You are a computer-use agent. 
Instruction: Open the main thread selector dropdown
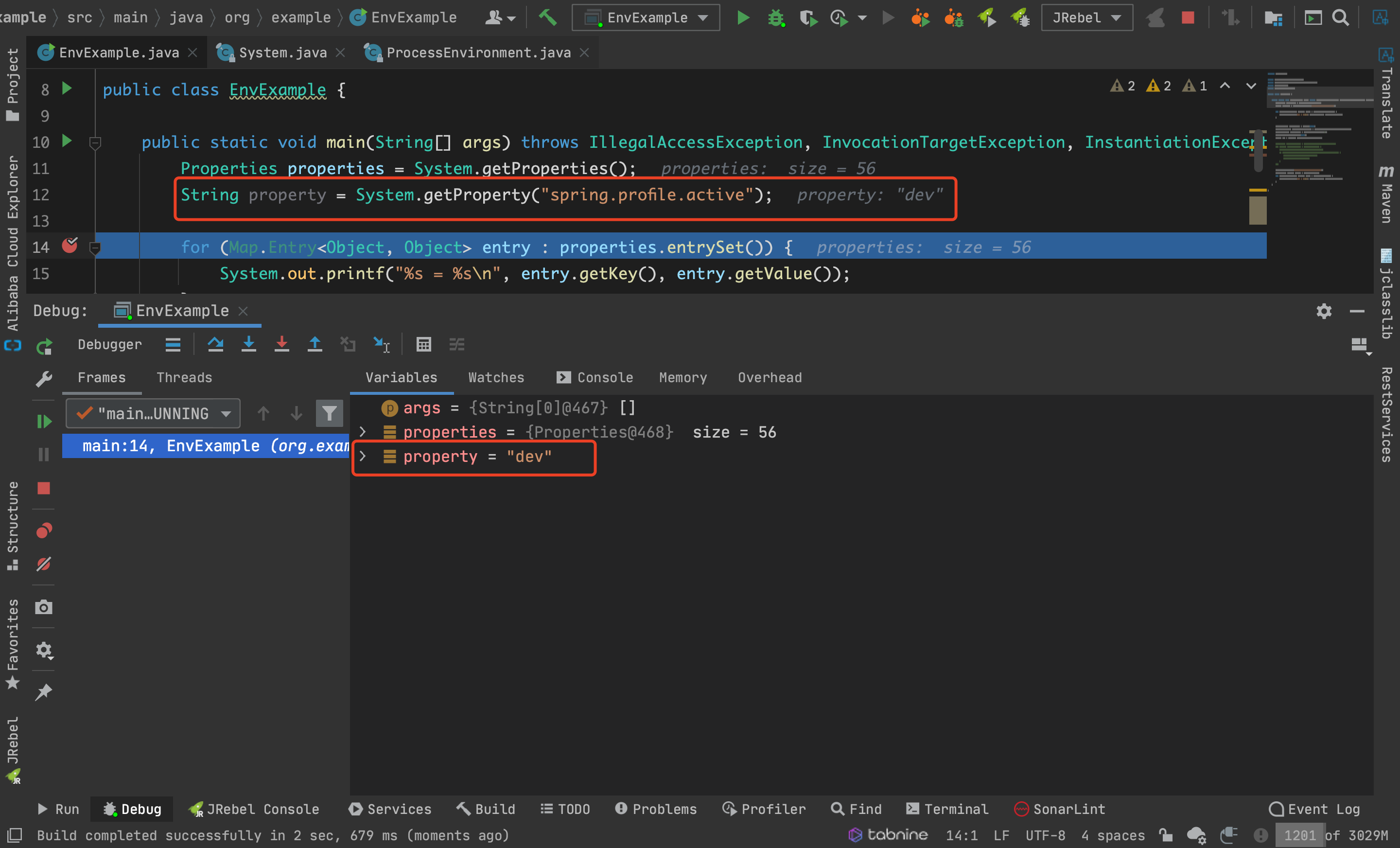[x=153, y=413]
